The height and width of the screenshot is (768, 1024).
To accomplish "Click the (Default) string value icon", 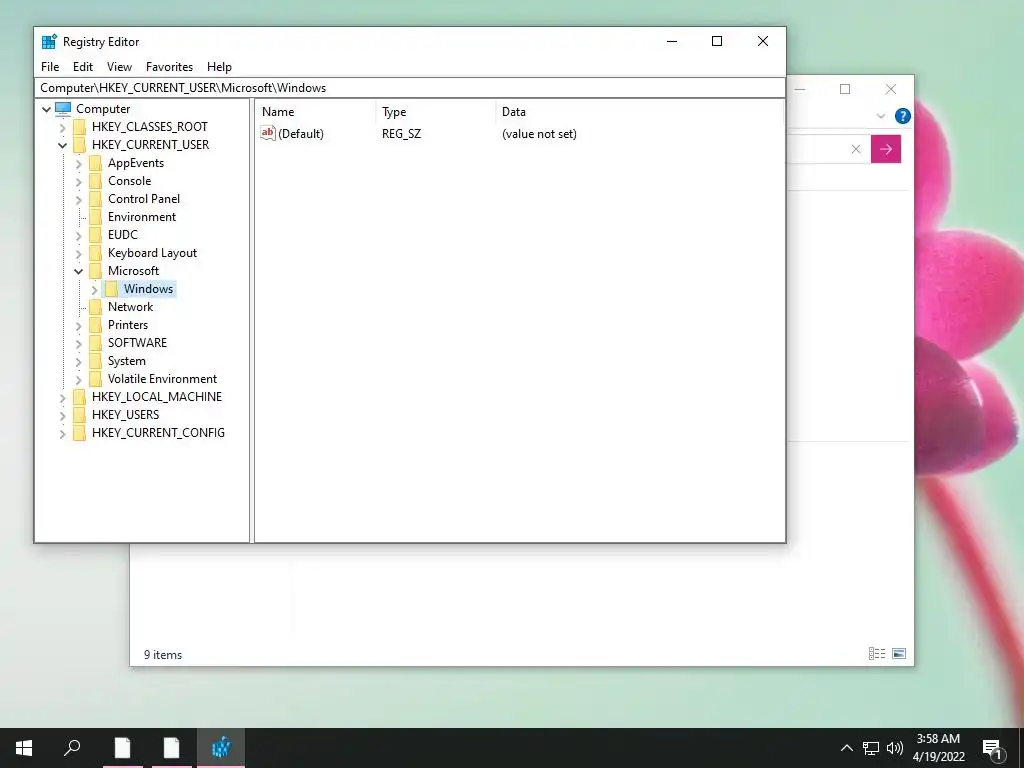I will [x=268, y=133].
